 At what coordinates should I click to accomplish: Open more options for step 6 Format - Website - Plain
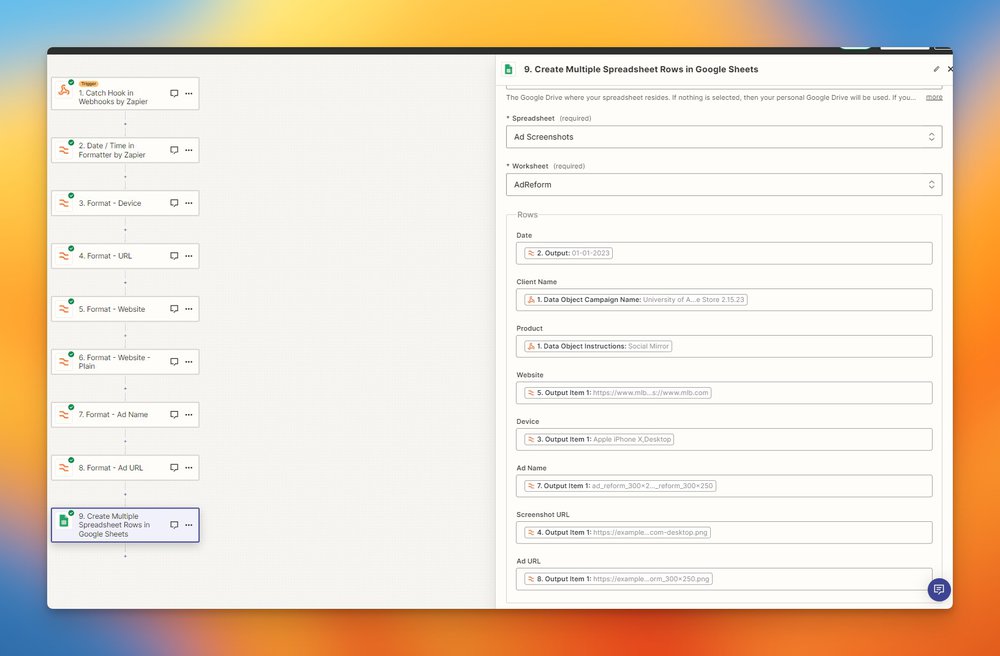[189, 361]
